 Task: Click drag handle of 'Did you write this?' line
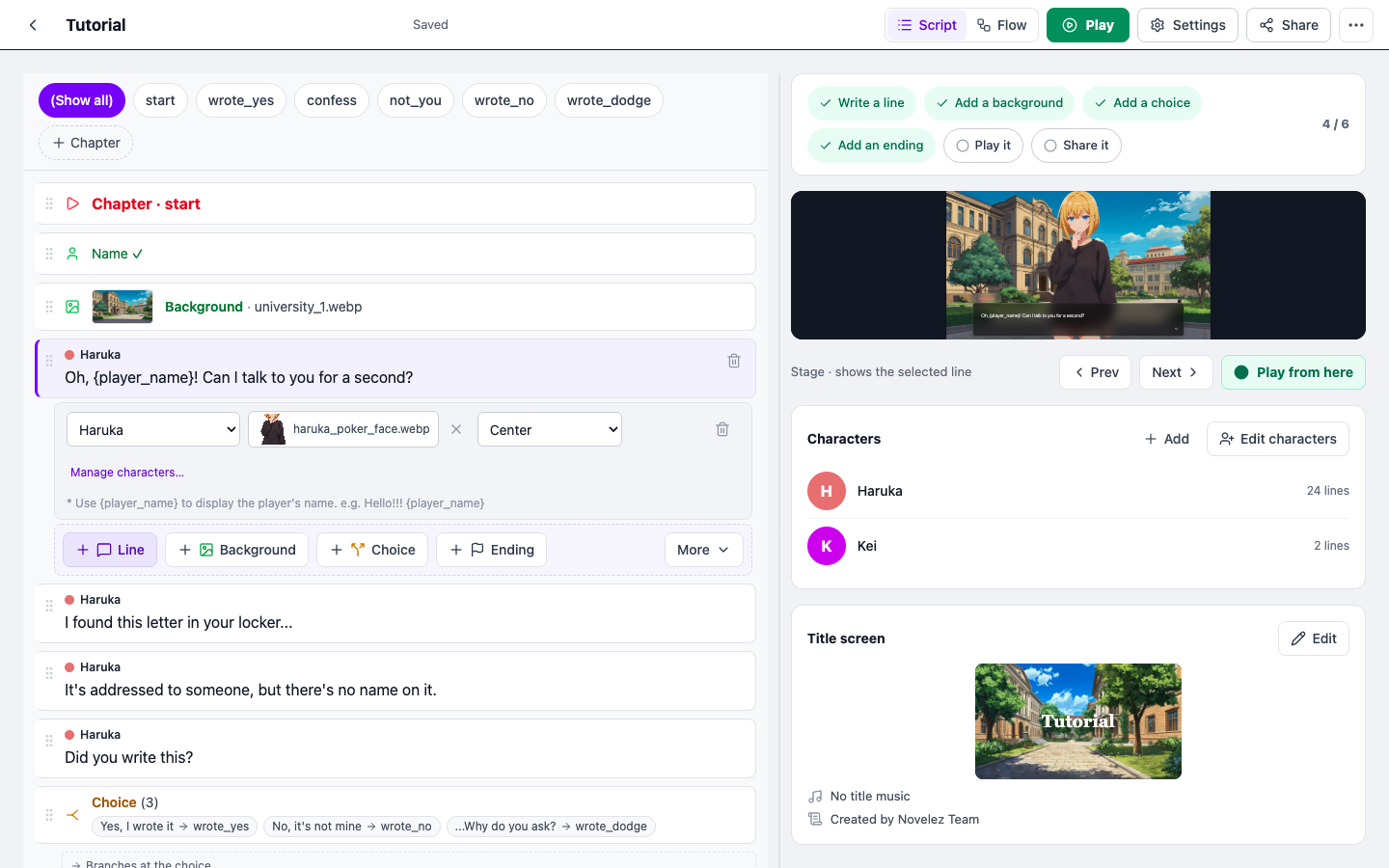49,741
